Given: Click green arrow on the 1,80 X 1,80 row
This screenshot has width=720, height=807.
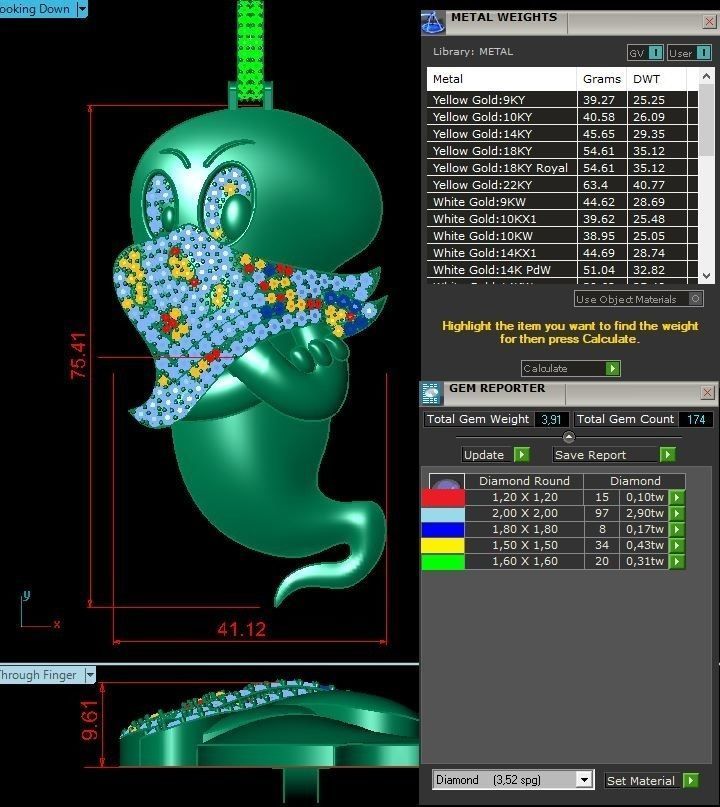Looking at the screenshot, I should [x=677, y=529].
